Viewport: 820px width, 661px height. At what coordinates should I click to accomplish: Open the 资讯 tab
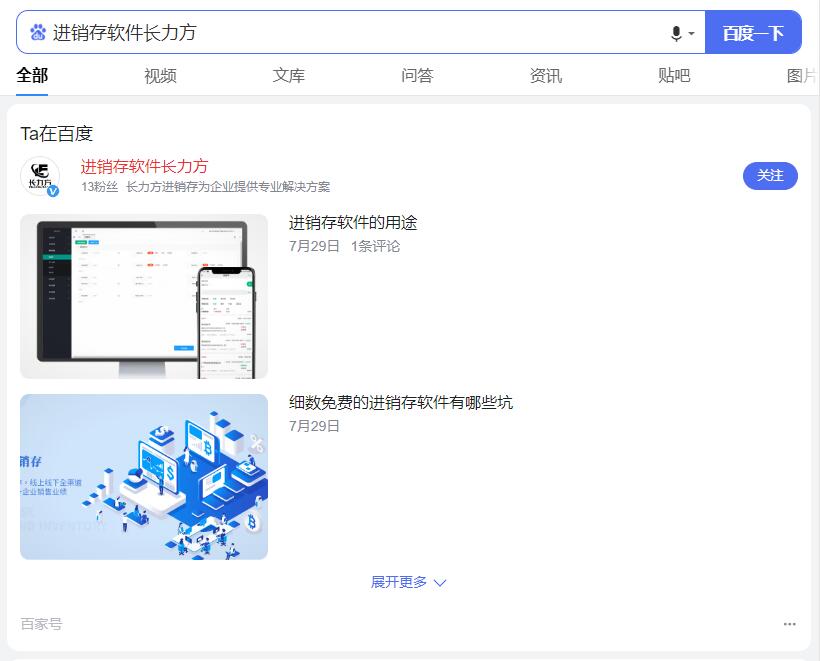pos(545,76)
